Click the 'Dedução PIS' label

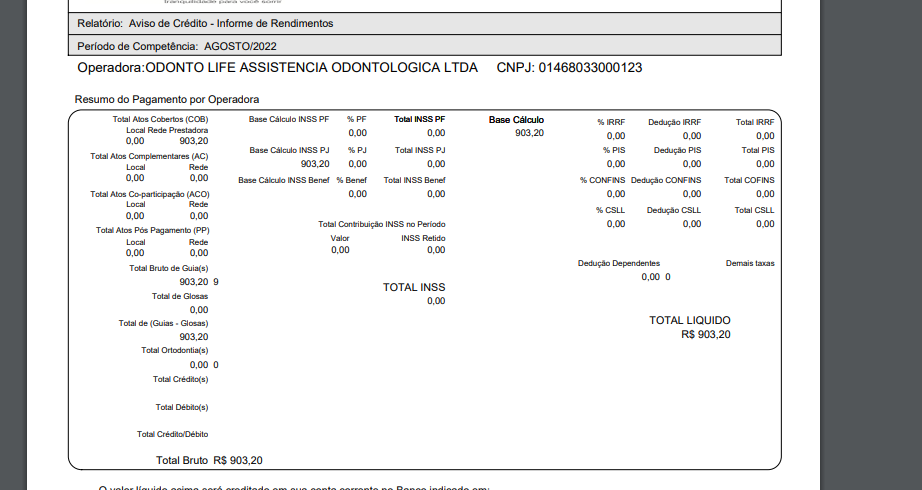677,151
